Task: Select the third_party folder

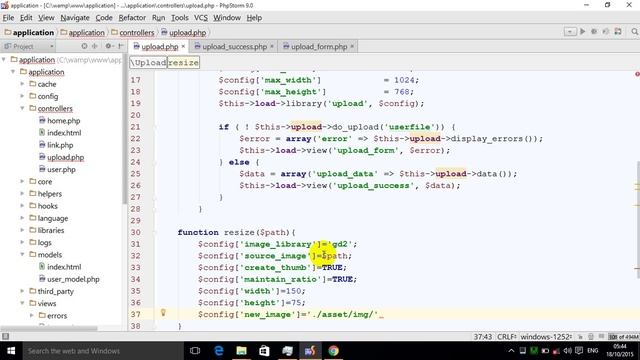Action: click(51, 291)
